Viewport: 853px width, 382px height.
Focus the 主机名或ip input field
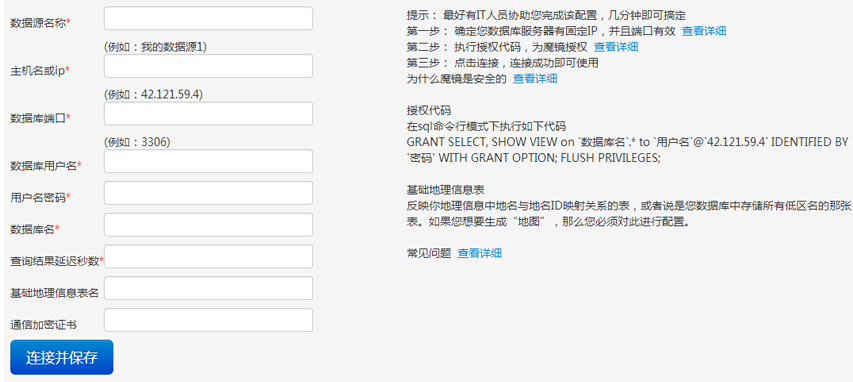click(x=208, y=66)
